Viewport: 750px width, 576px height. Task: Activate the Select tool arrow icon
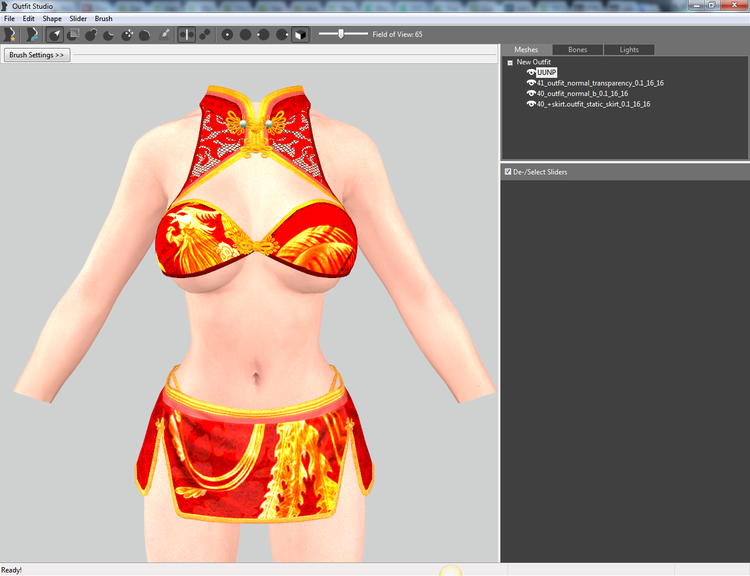pos(55,34)
